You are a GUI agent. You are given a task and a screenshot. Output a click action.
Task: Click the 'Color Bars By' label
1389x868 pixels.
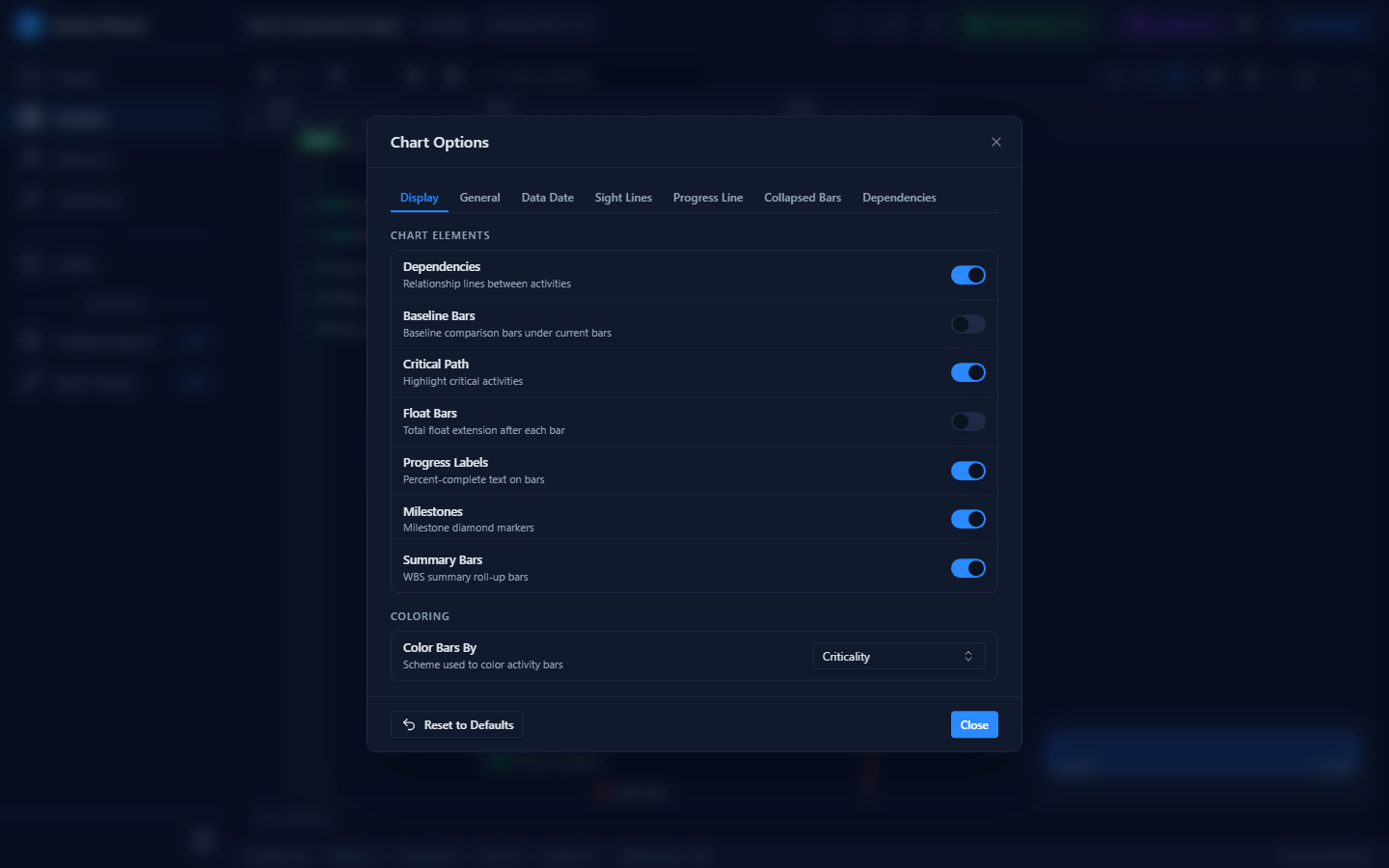440,647
